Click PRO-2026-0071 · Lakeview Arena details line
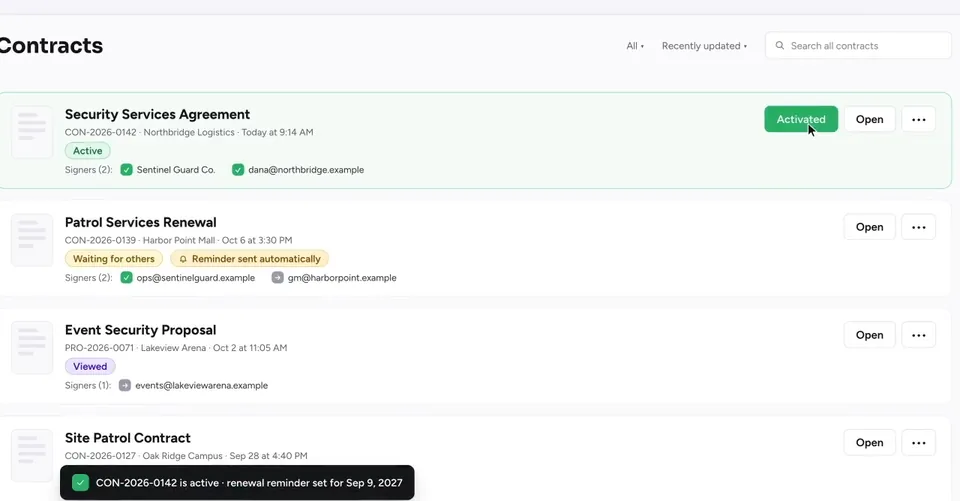Viewport: 960px width, 501px height. pyautogui.click(x=176, y=348)
